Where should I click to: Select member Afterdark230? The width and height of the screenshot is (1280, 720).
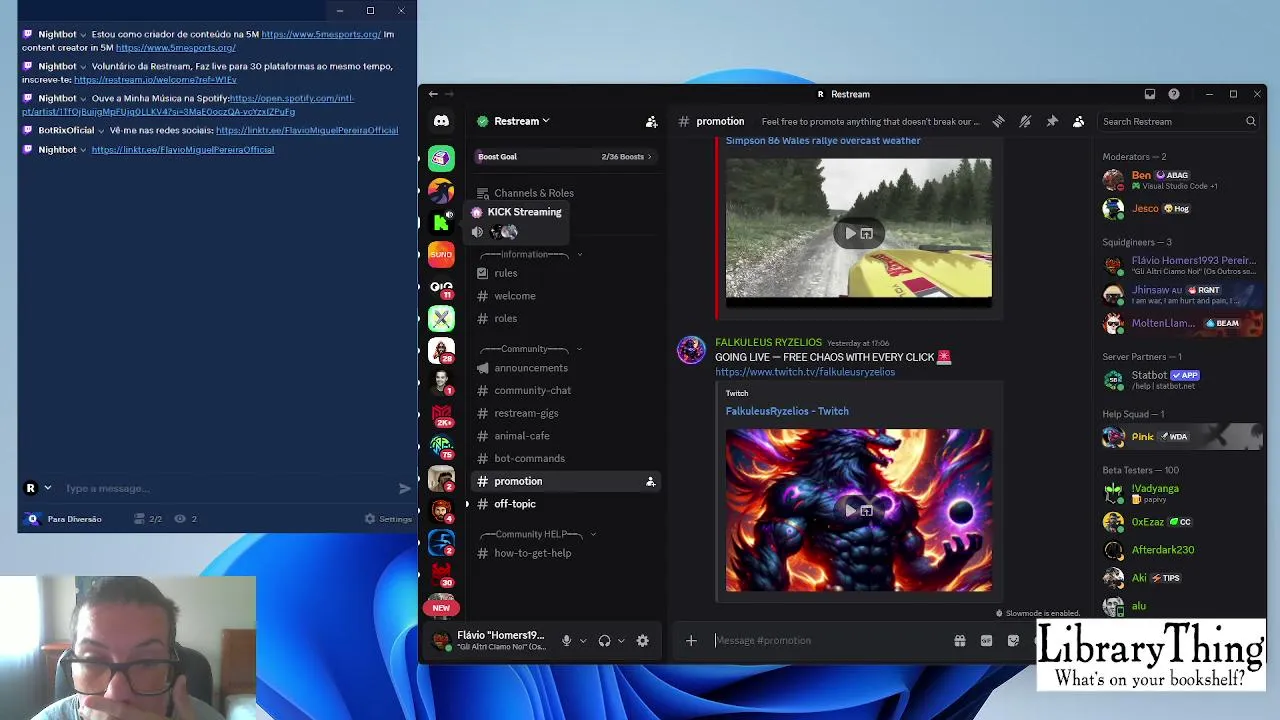coord(1180,550)
